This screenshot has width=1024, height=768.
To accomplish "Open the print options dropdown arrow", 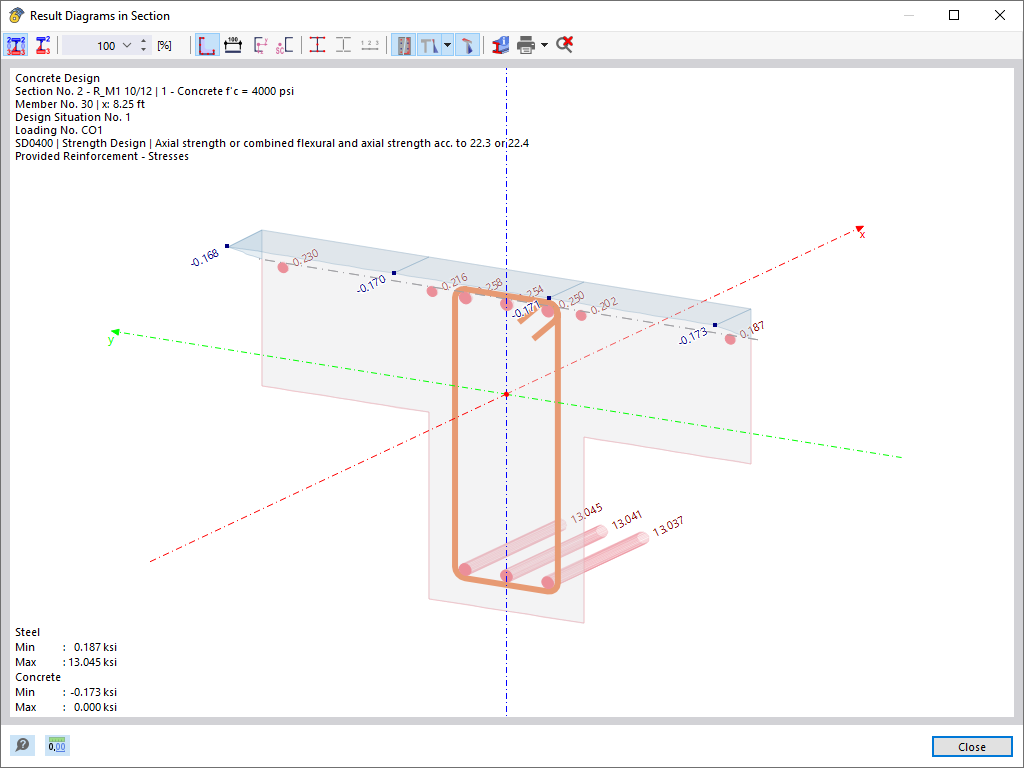I will tap(543, 45).
